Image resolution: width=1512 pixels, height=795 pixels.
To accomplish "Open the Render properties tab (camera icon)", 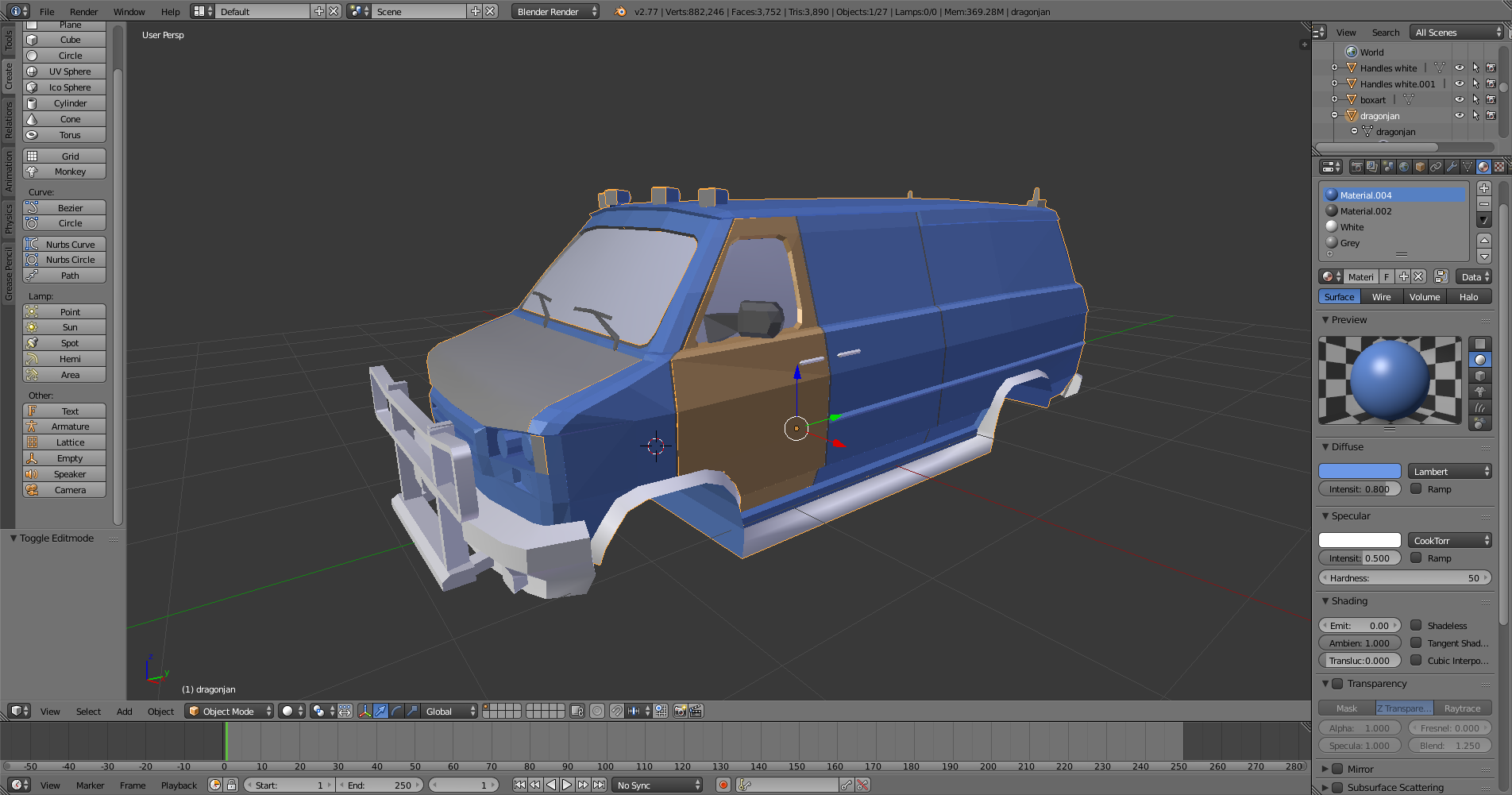I will click(1356, 167).
